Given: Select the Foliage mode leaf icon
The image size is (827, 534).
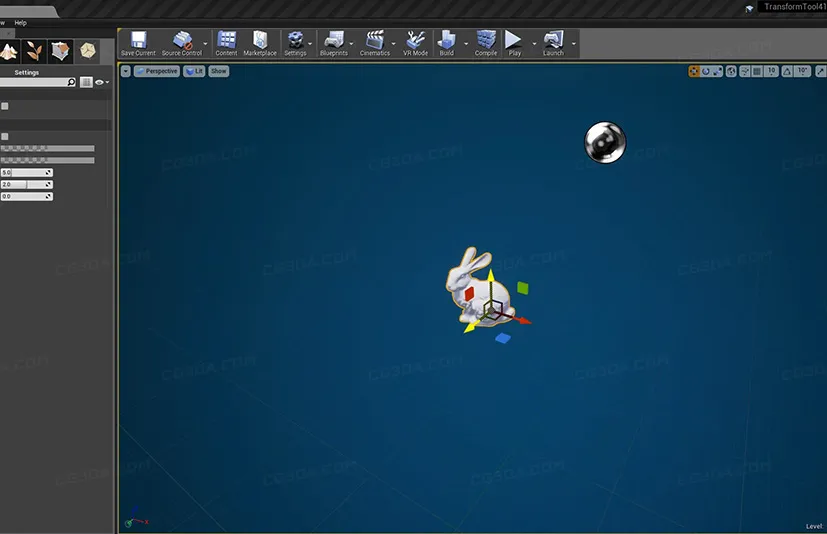Looking at the screenshot, I should pyautogui.click(x=34, y=51).
